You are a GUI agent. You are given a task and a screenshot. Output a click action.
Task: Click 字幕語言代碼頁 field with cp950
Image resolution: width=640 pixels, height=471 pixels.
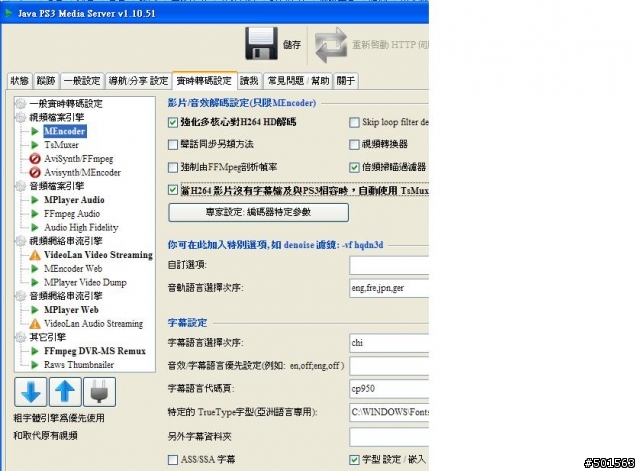(x=389, y=389)
